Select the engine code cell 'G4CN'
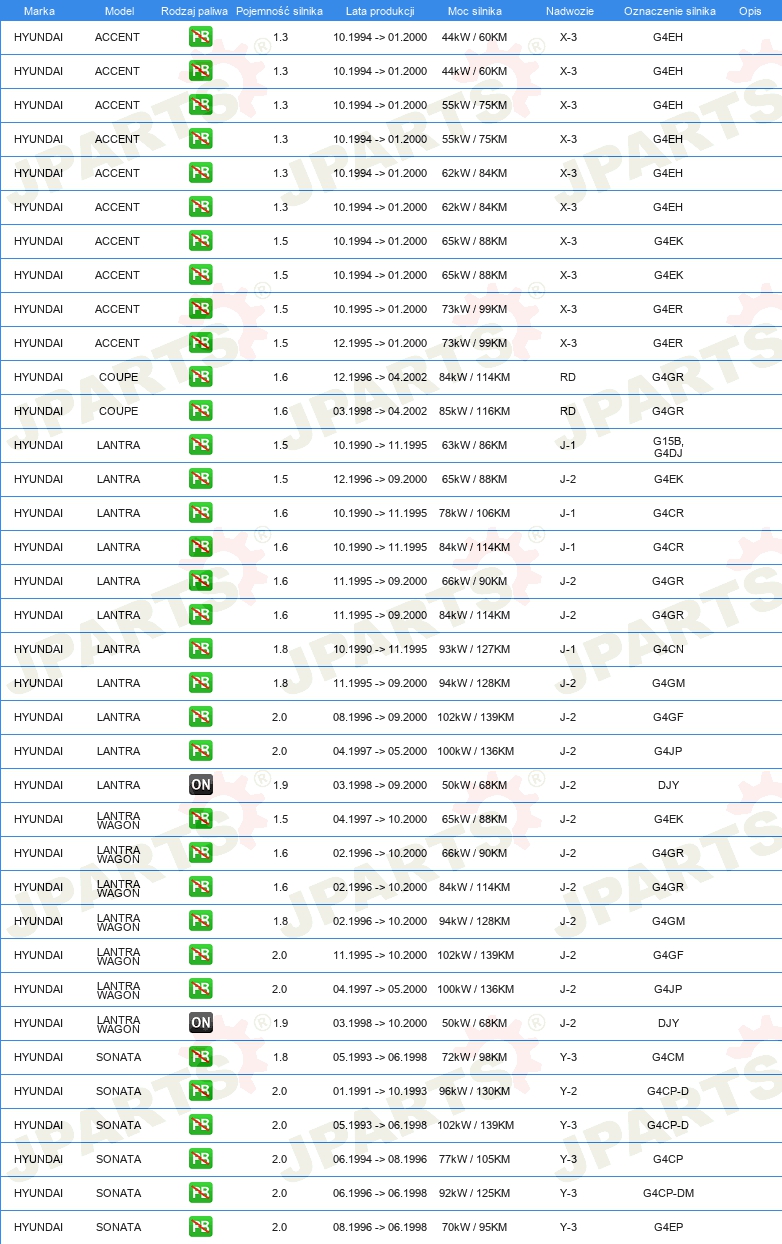The width and height of the screenshot is (782, 1244). 668,649
